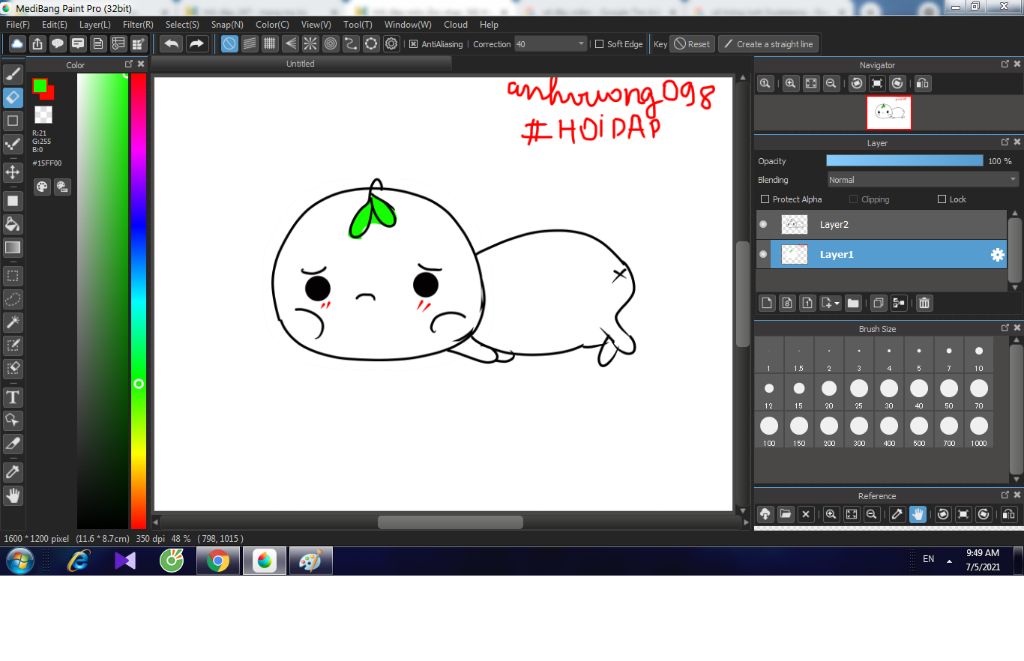Open the Window menu
The height and width of the screenshot is (661, 1024).
click(408, 25)
